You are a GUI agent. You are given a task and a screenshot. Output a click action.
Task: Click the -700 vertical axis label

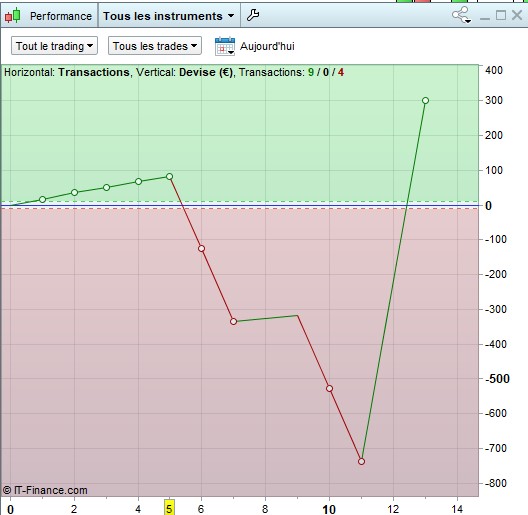point(496,448)
